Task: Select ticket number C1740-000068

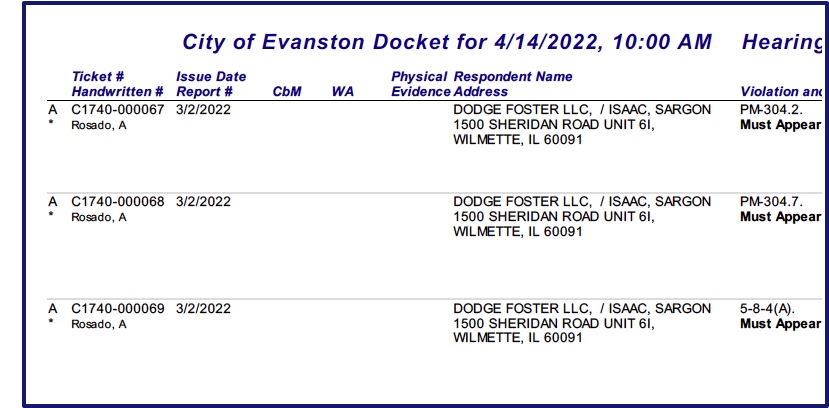Action: click(x=118, y=201)
